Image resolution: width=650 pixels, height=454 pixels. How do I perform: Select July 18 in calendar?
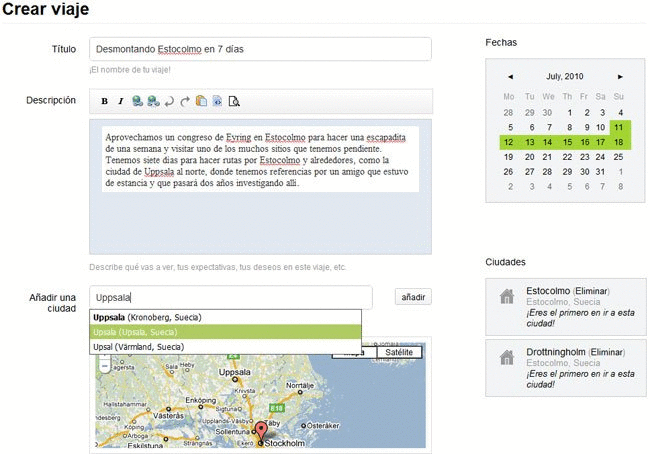[x=618, y=142]
